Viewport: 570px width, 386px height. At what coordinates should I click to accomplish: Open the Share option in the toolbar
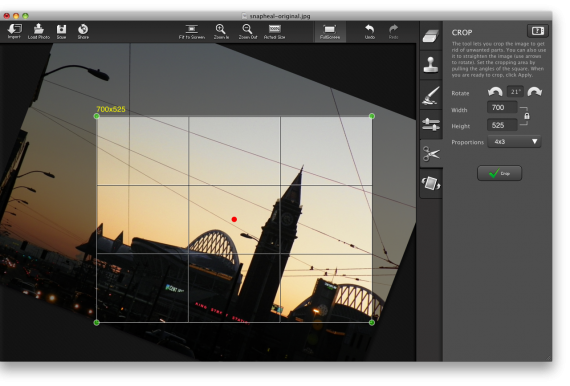(x=83, y=31)
